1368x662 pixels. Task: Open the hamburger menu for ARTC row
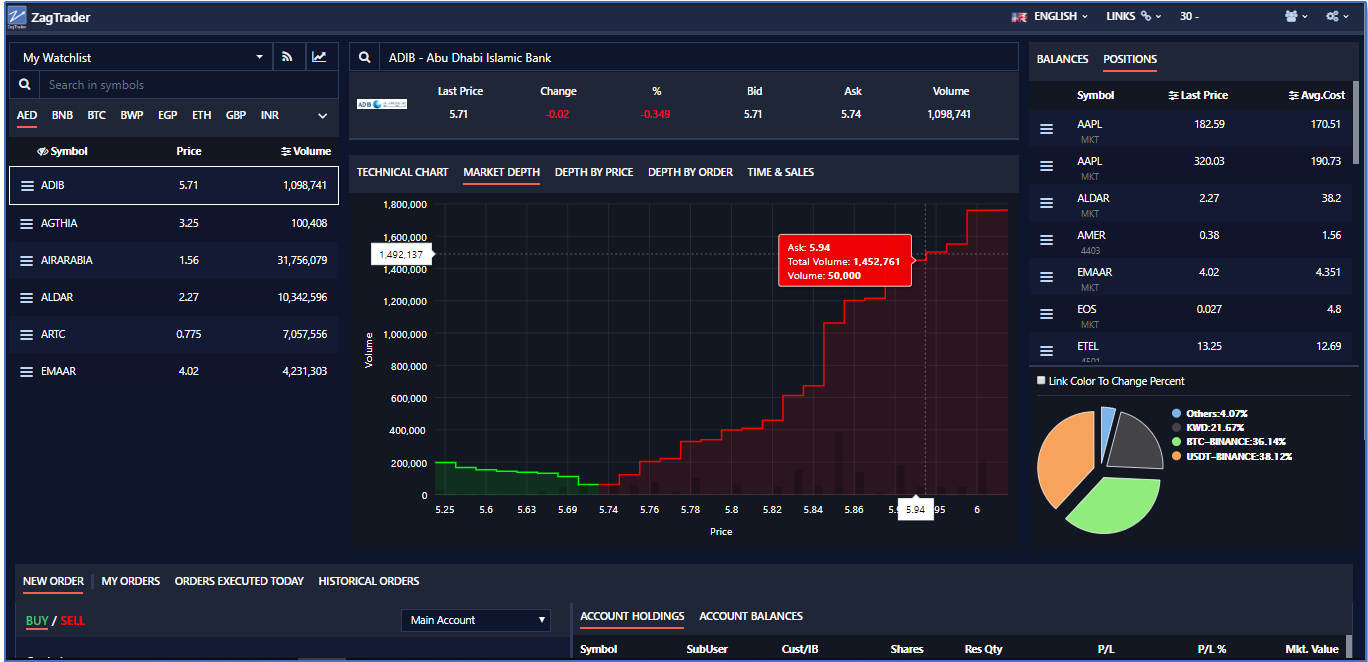[27, 334]
